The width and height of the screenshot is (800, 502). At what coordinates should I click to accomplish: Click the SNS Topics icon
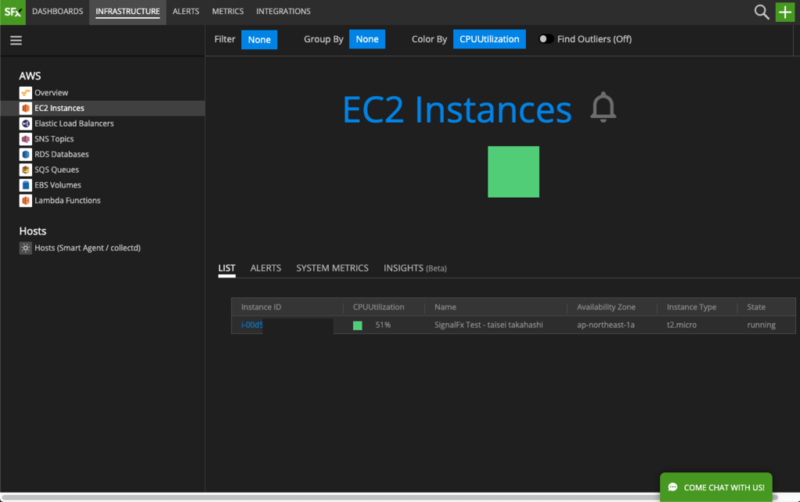coord(26,139)
